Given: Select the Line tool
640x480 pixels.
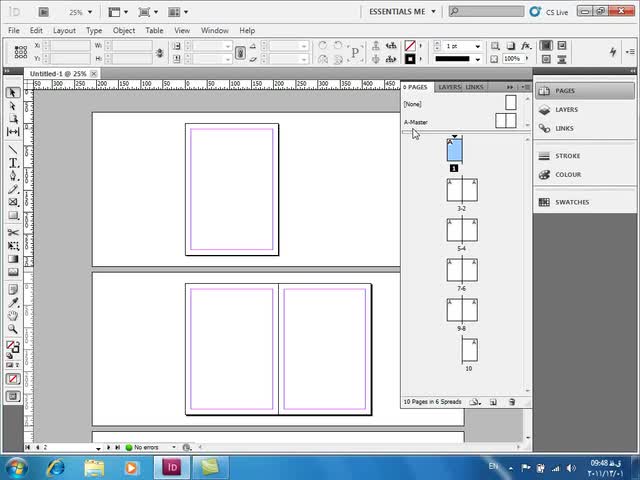Looking at the screenshot, I should click(13, 150).
